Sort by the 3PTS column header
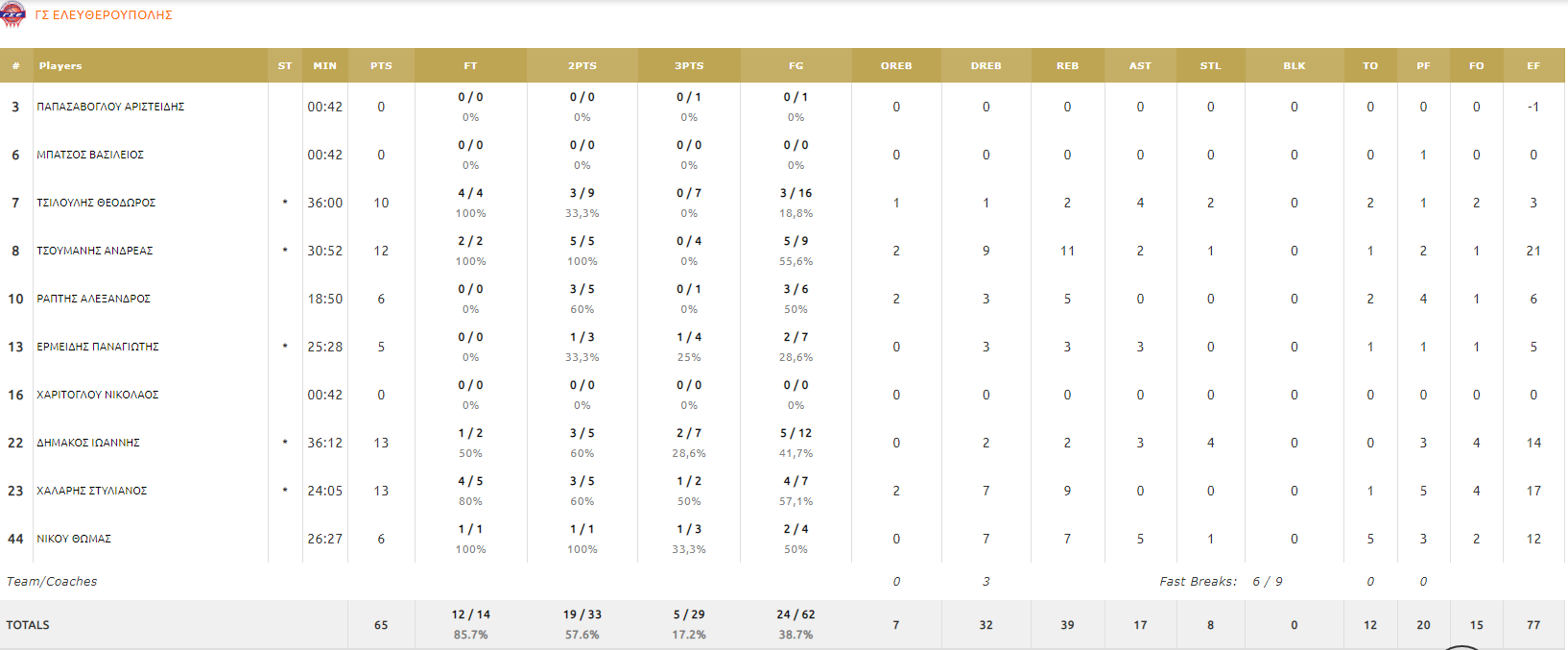1568x650 pixels. 689,66
